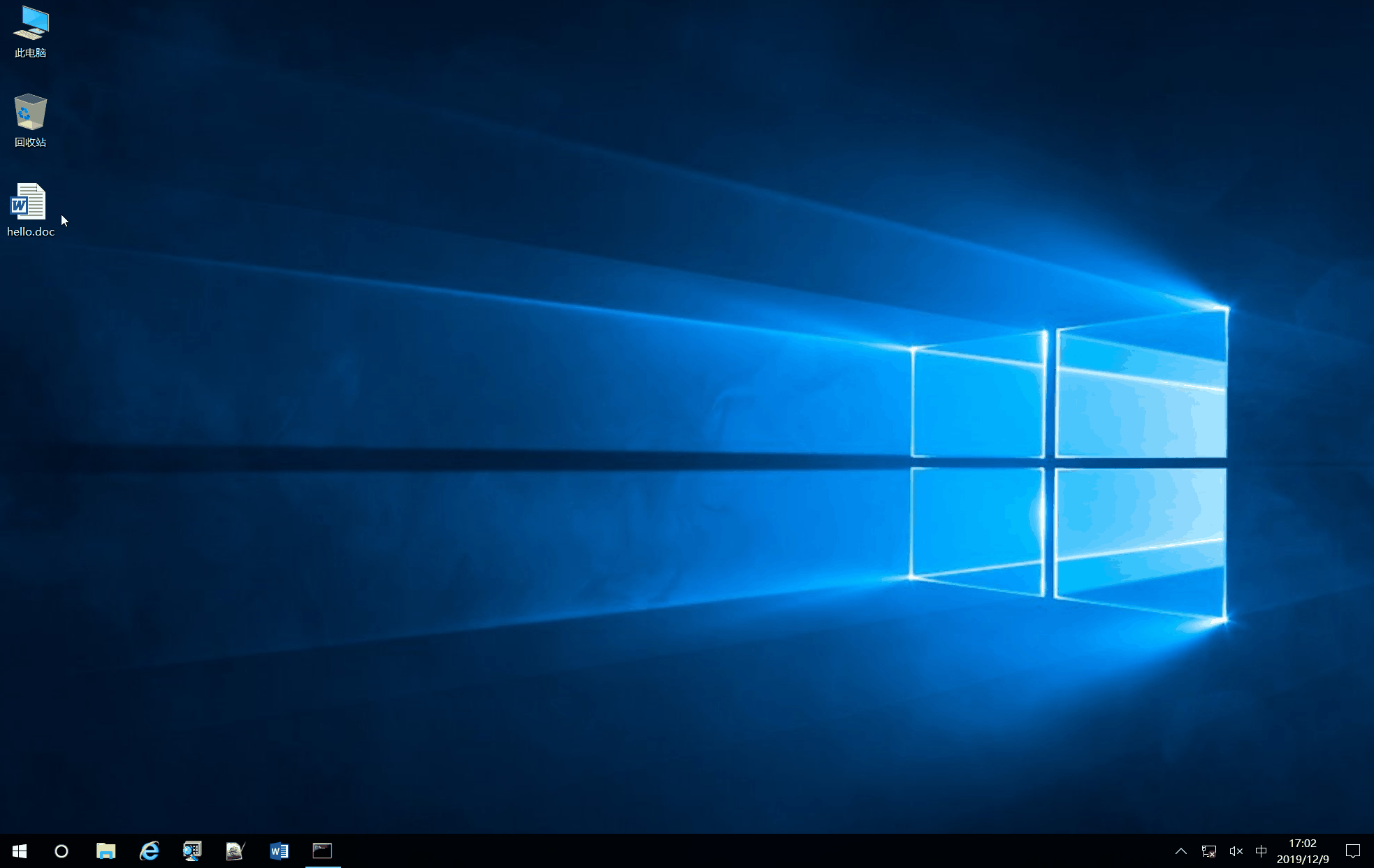Open the clock showing 17:02 2019/12/9
The height and width of the screenshot is (868, 1374).
pos(1303,851)
